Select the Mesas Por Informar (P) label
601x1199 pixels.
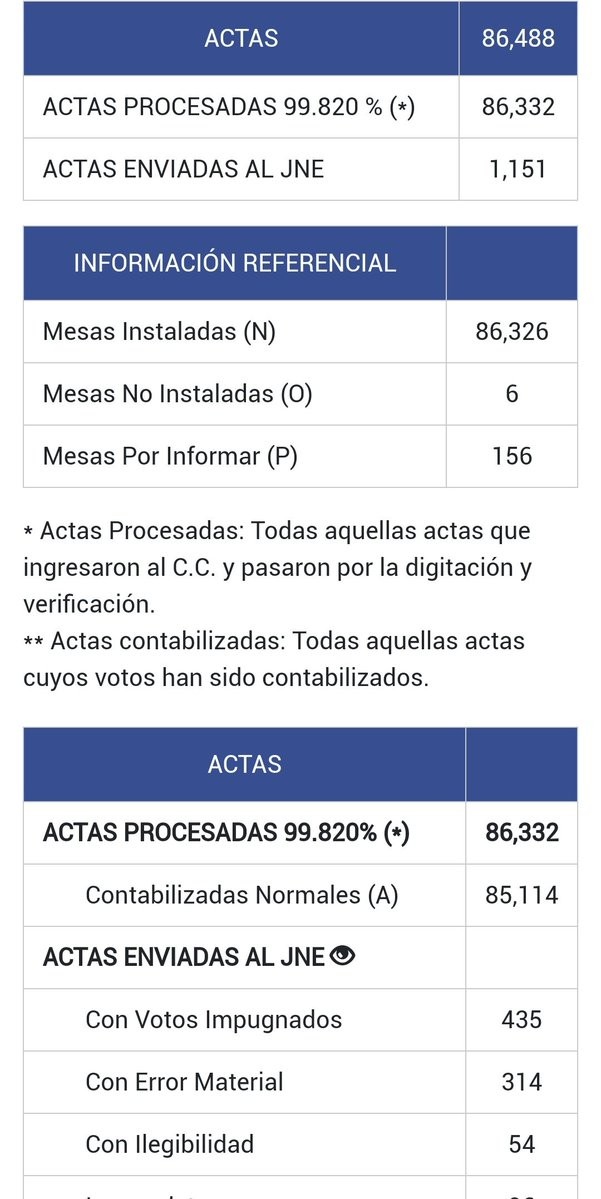(170, 456)
